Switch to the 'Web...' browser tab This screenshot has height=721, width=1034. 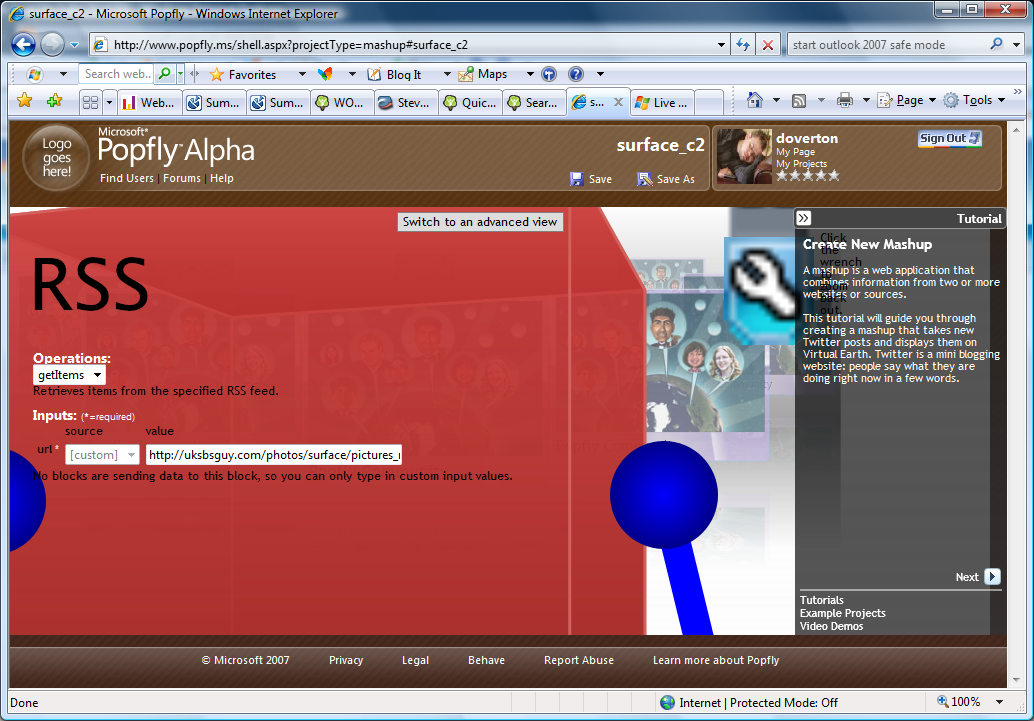point(150,103)
